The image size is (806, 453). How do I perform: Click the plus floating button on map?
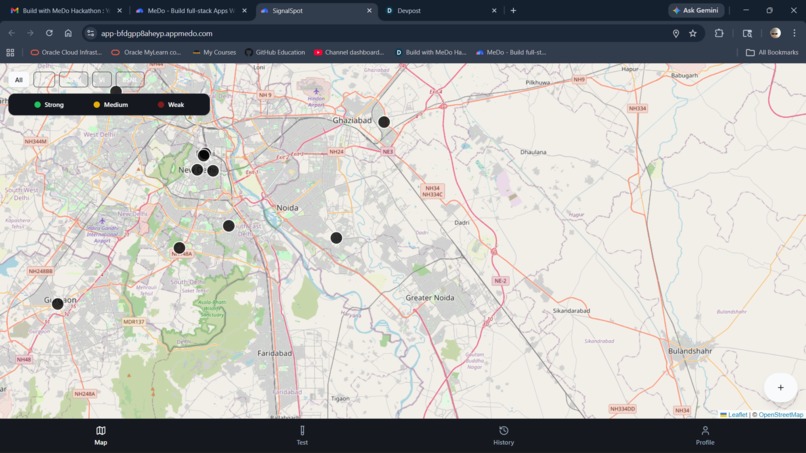point(780,388)
